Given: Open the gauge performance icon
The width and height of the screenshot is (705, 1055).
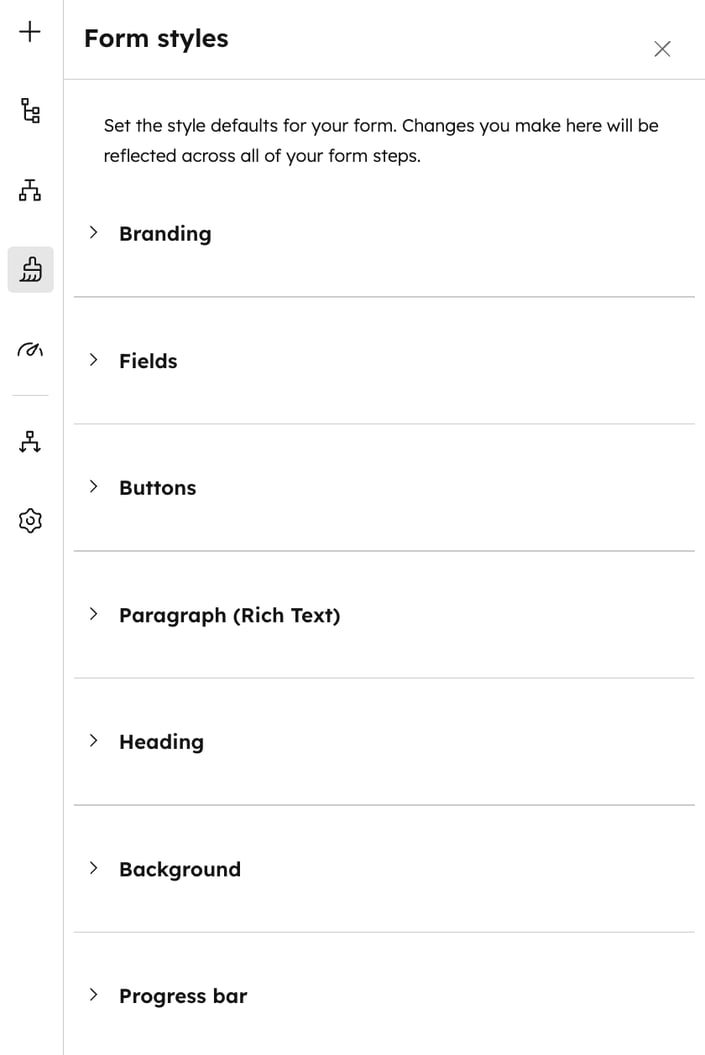Looking at the screenshot, I should click(30, 349).
